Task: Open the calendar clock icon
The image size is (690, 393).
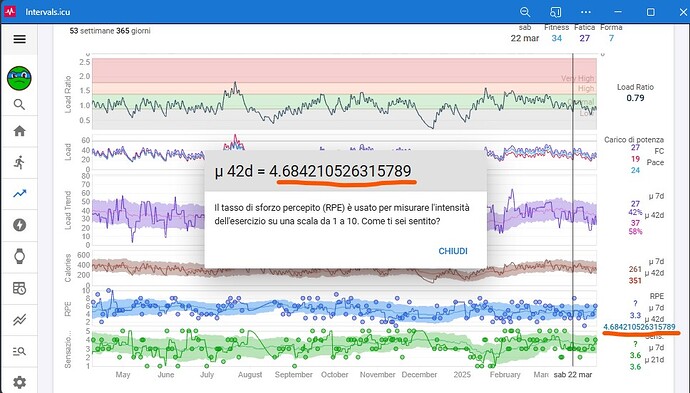Action: [19, 288]
